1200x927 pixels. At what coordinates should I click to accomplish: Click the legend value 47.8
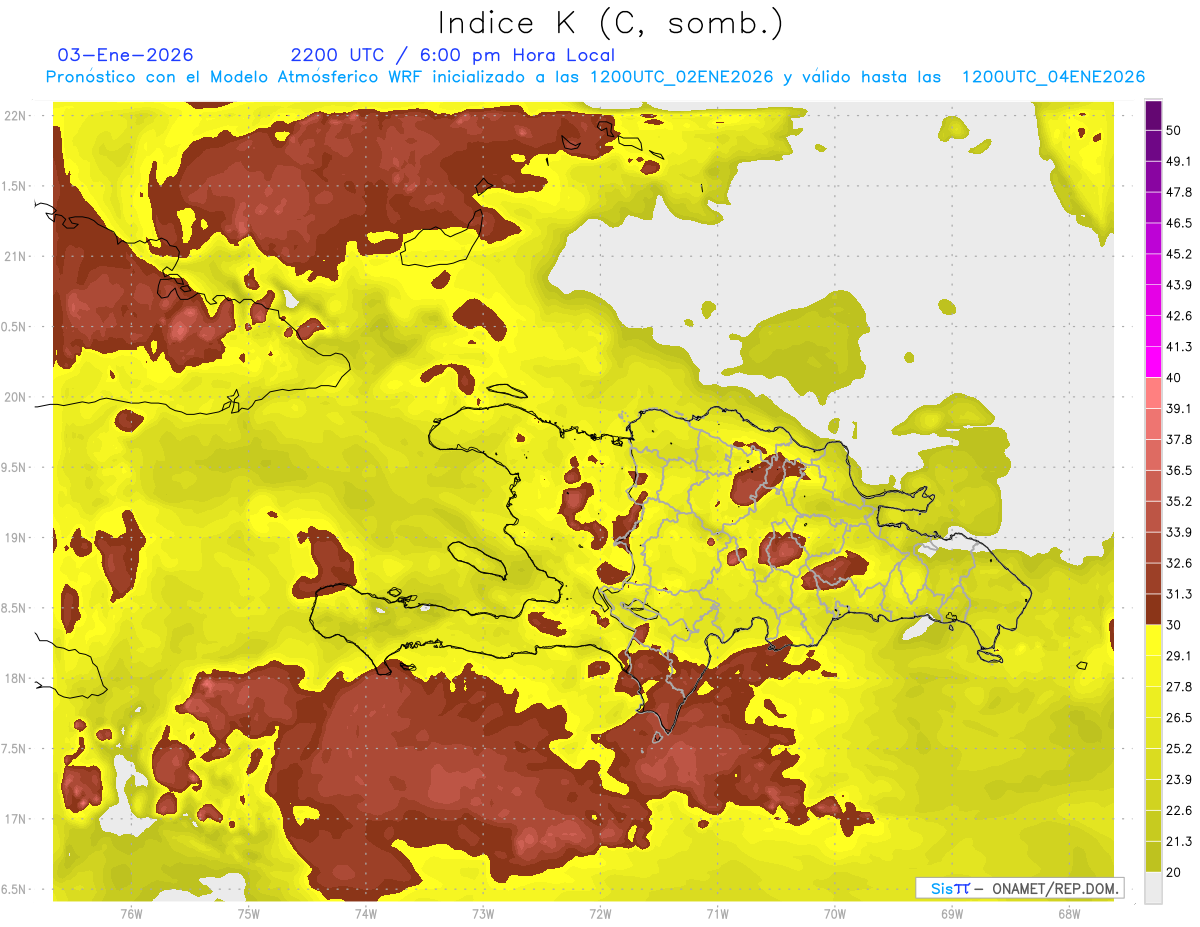coord(1179,192)
